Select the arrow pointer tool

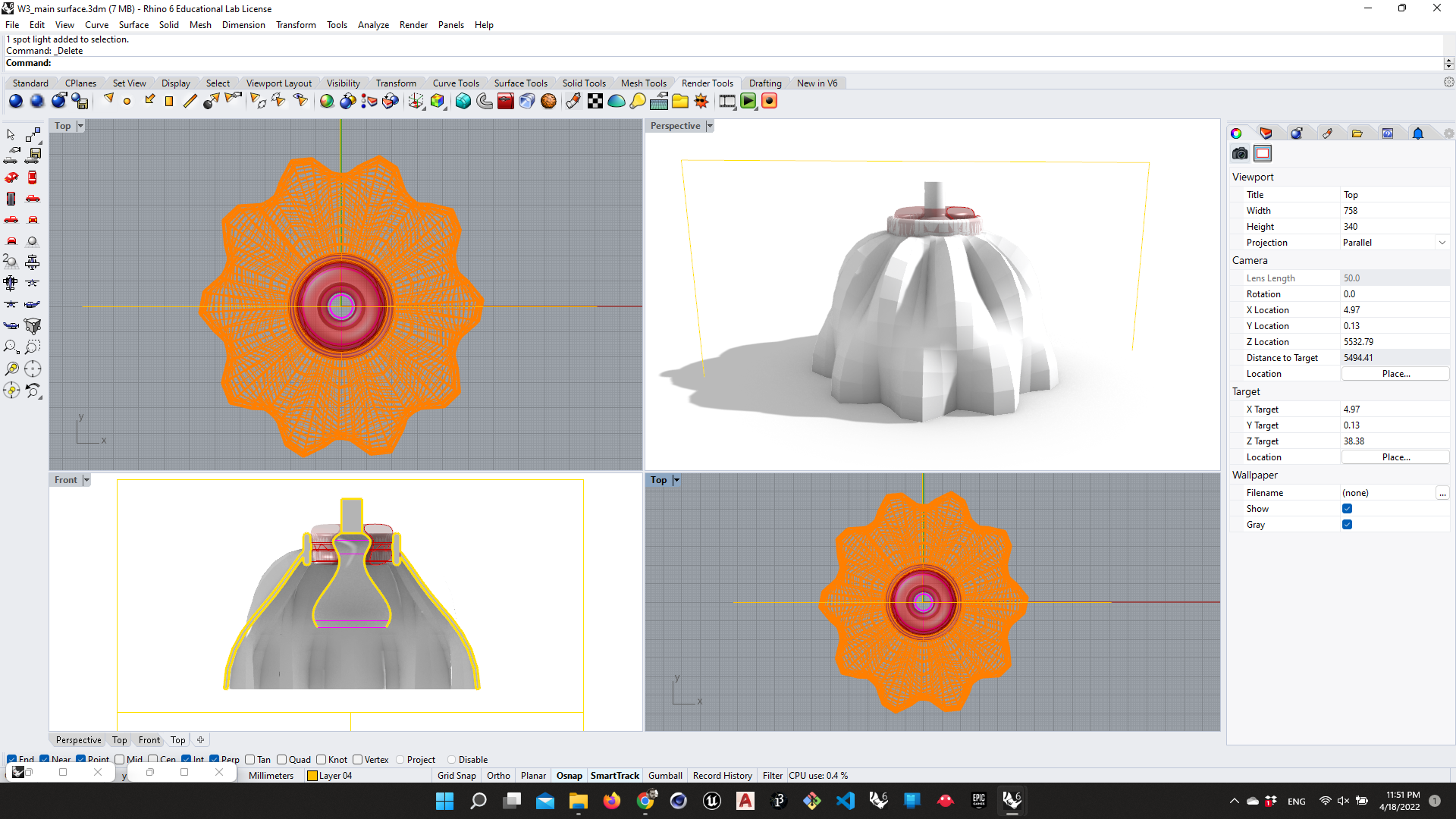pyautogui.click(x=10, y=134)
